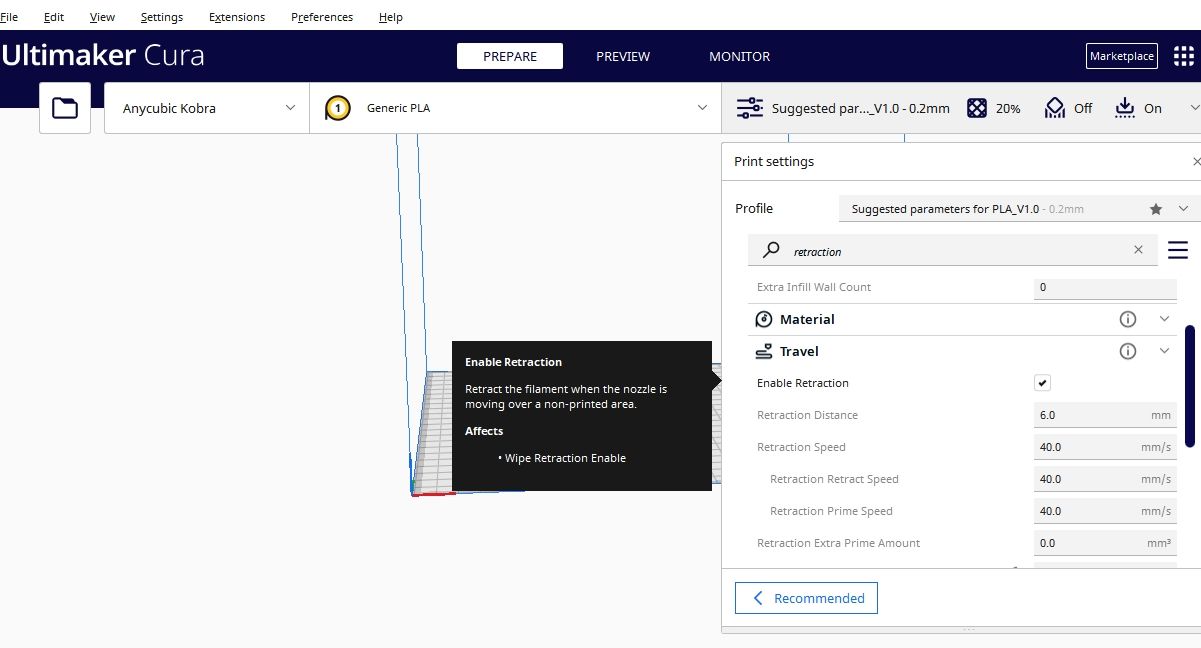
Task: Click the Retraction Retract Speed label
Action: click(834, 479)
